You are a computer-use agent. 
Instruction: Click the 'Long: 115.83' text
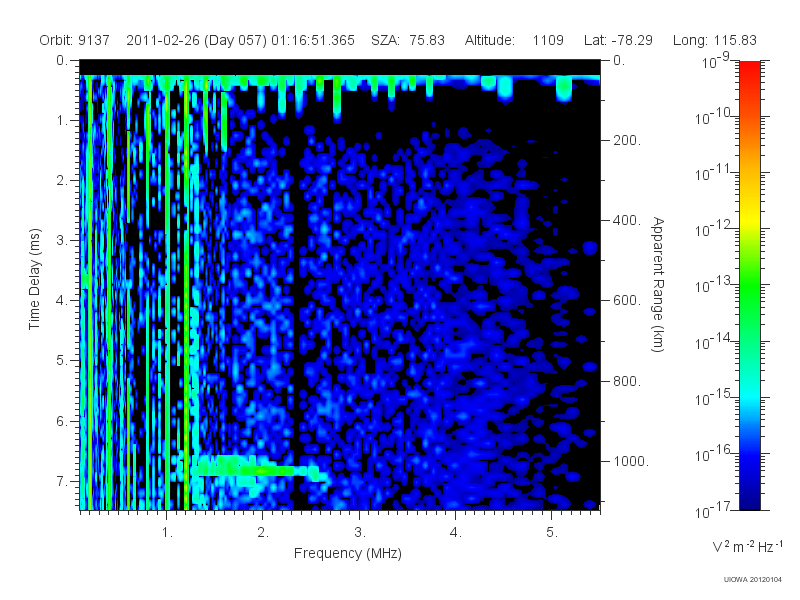coord(715,40)
